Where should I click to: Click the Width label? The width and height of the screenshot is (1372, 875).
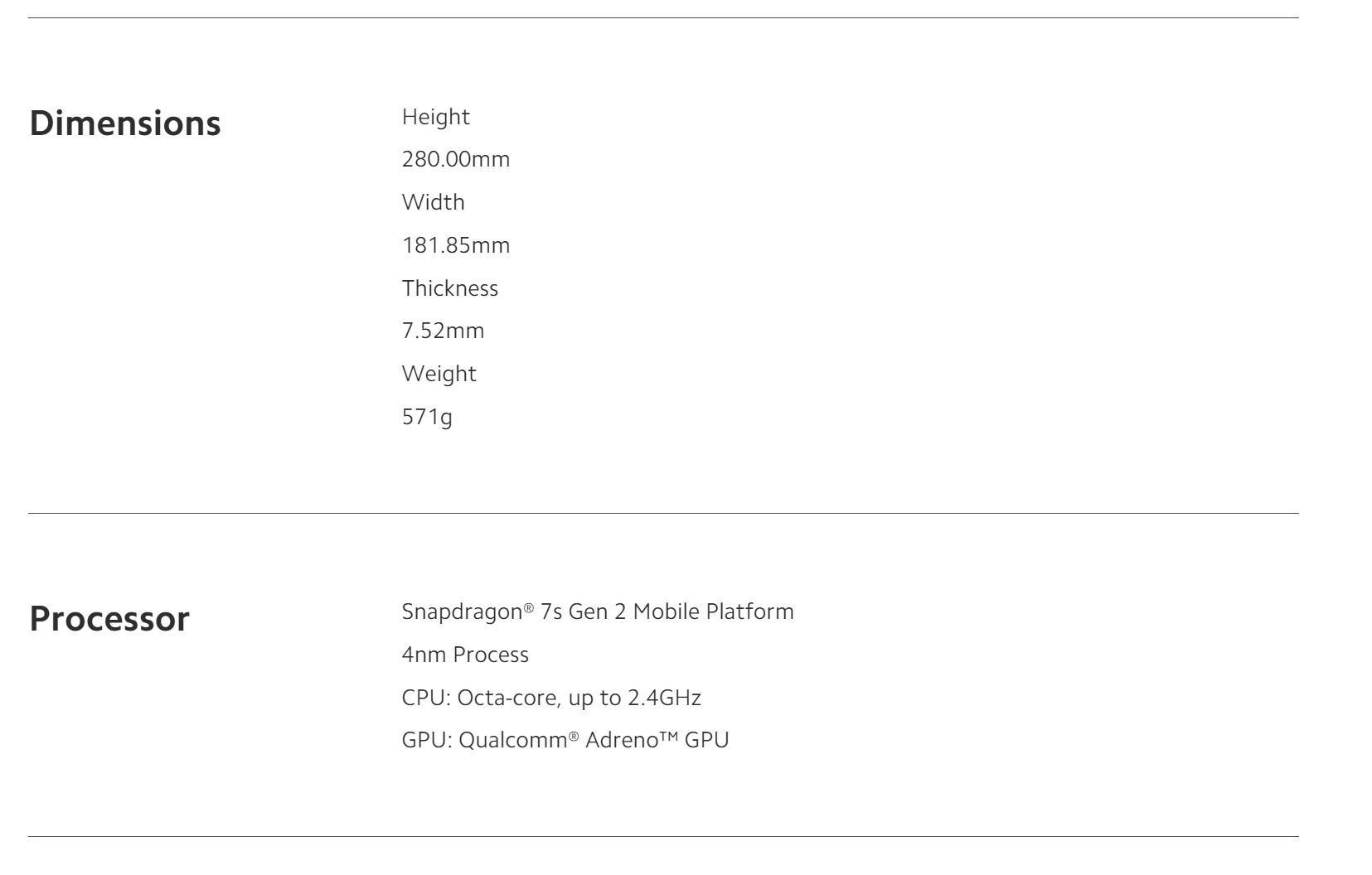pyautogui.click(x=433, y=202)
